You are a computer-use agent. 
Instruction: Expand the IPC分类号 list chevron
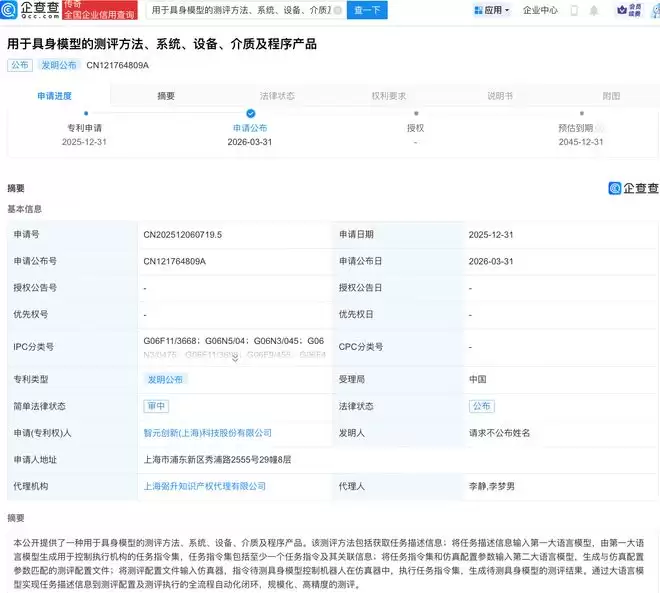coord(235,358)
